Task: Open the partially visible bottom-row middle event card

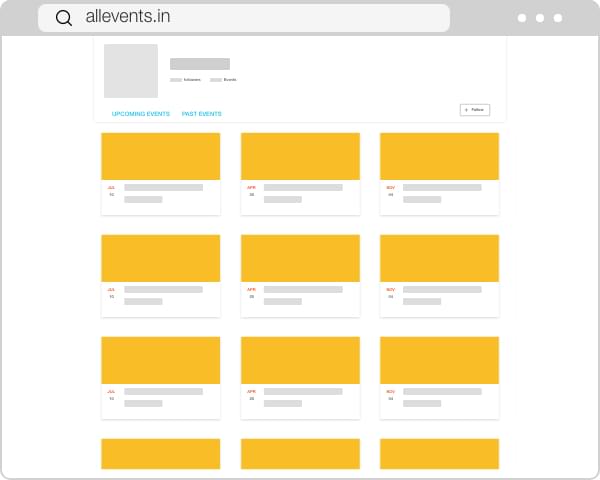Action: coord(300,454)
